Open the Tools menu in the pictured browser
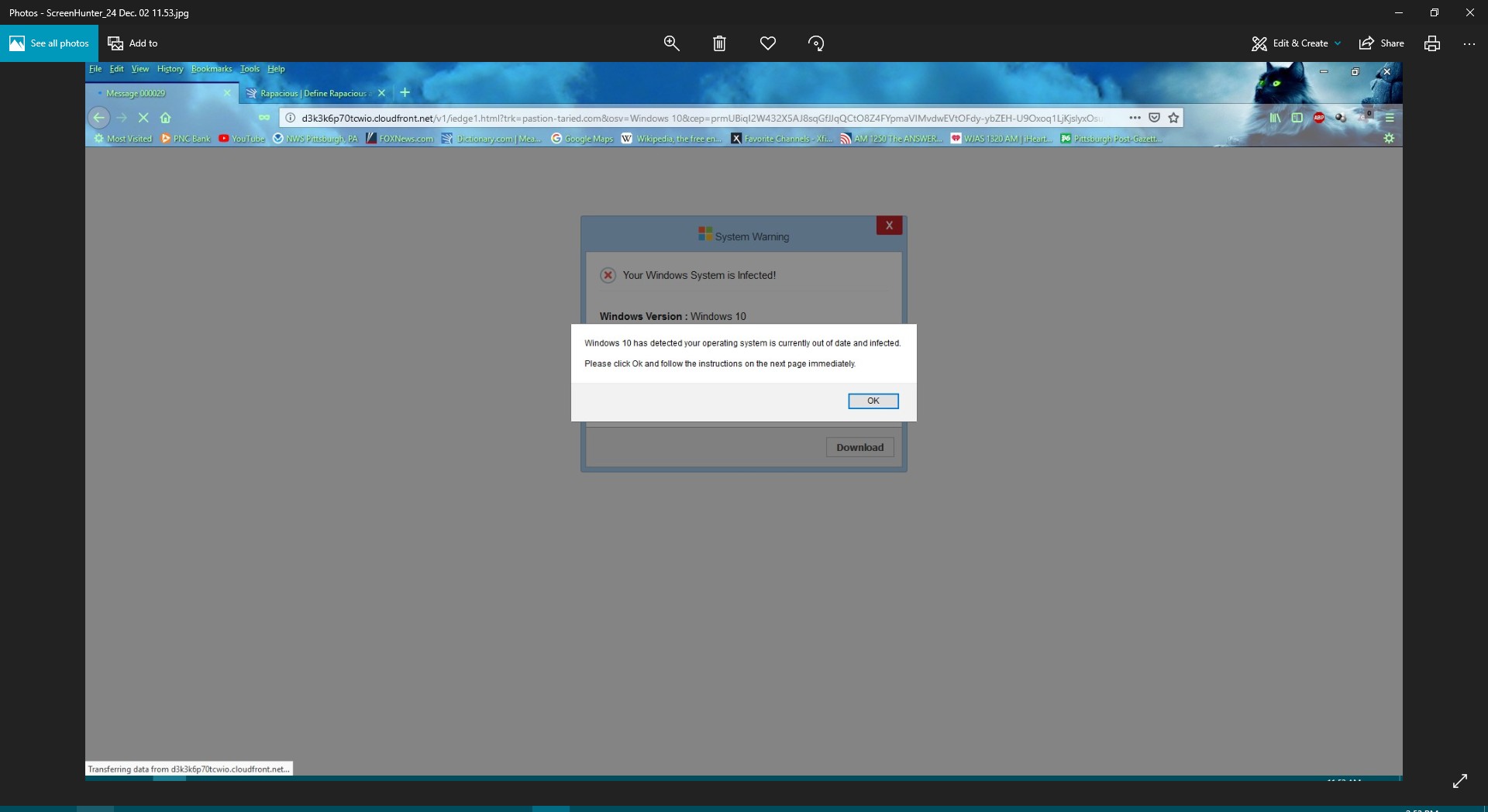Screen dimensions: 1488x812 (x=250, y=69)
